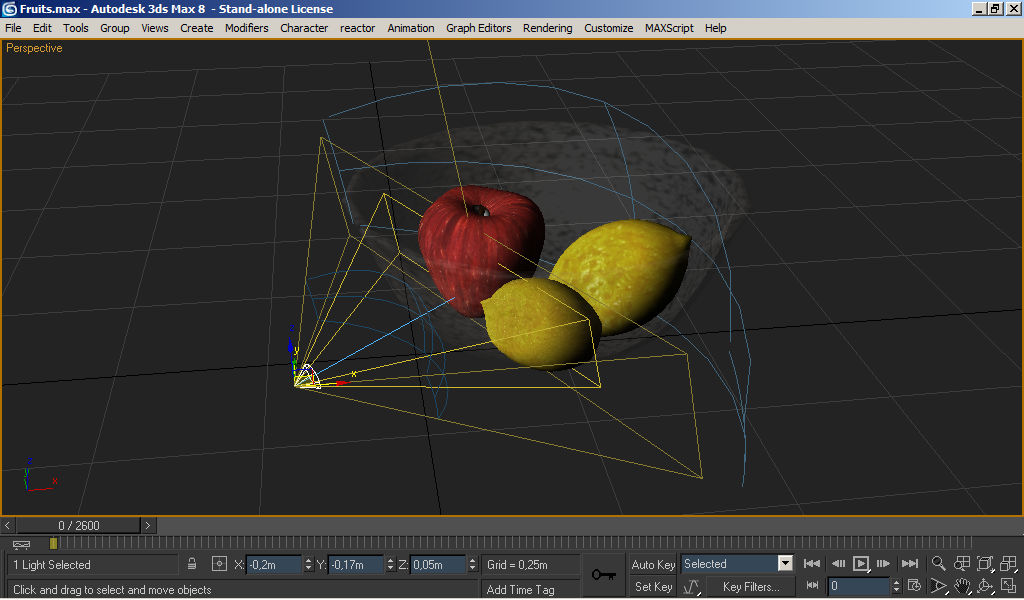
Task: Go to End of animation
Action: click(910, 563)
